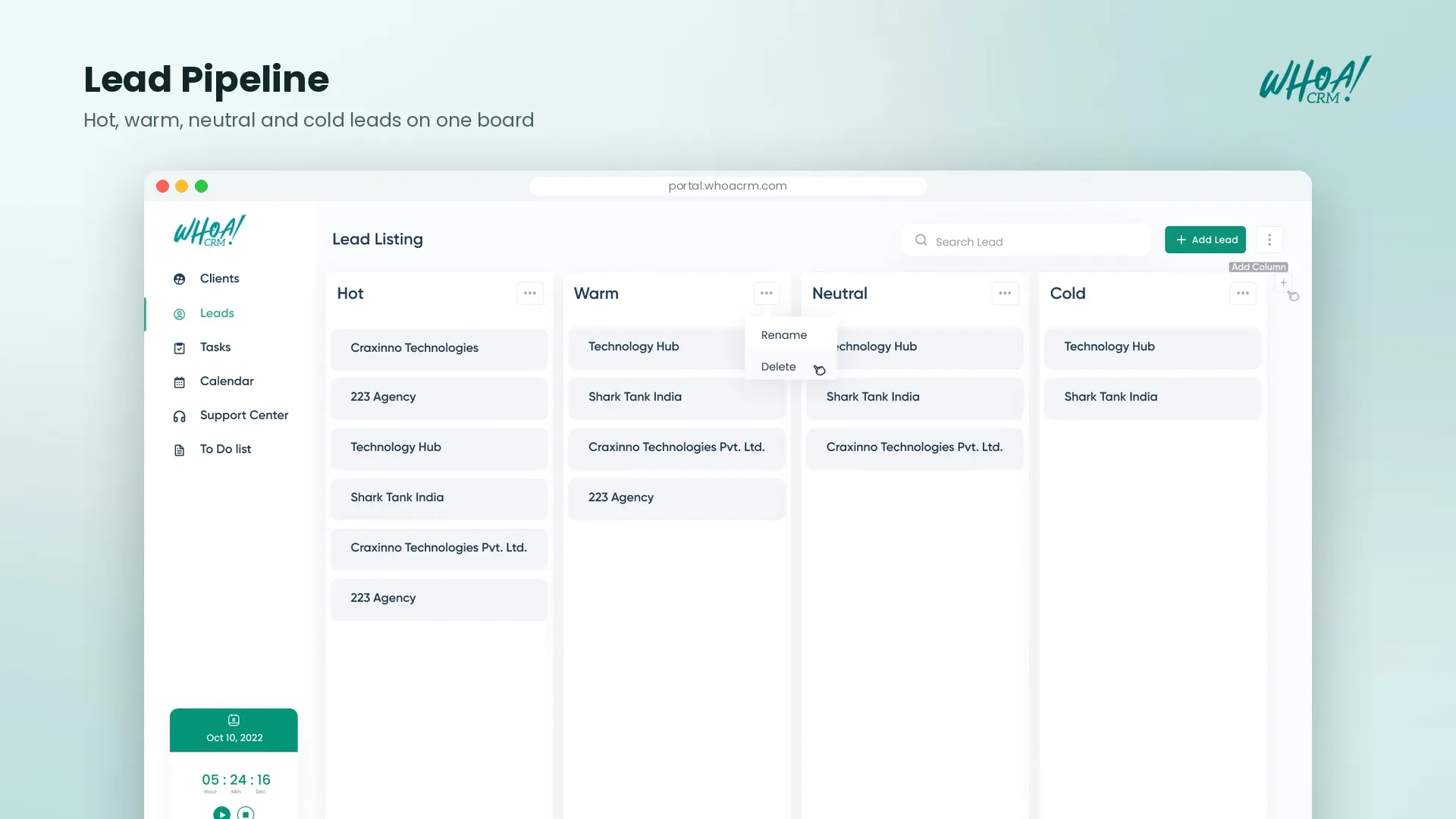The image size is (1456, 819).
Task: Open the Craxinno Technologies card in Hot
Action: [x=439, y=349]
